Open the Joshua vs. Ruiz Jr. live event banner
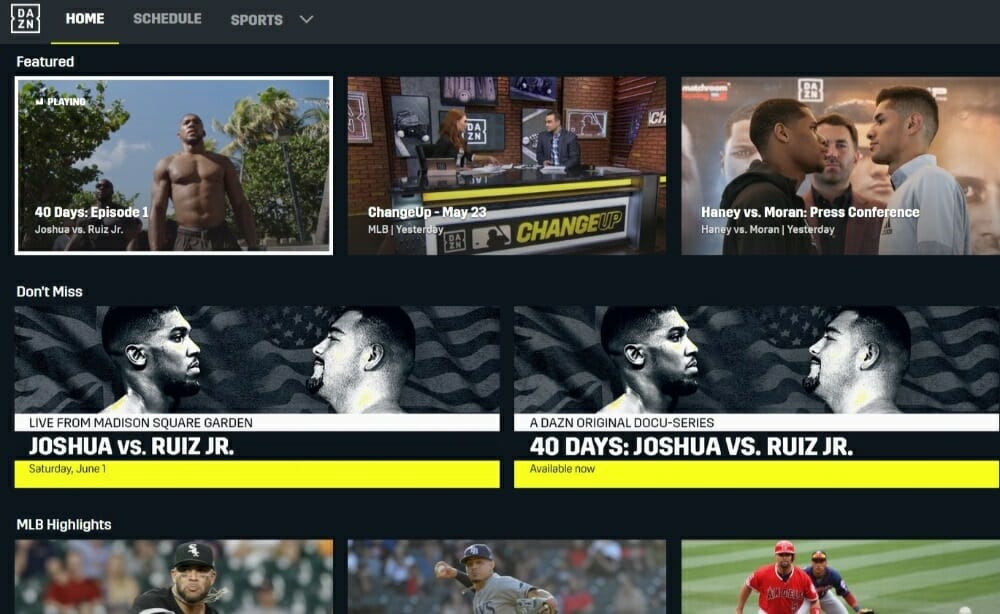 tap(257, 397)
